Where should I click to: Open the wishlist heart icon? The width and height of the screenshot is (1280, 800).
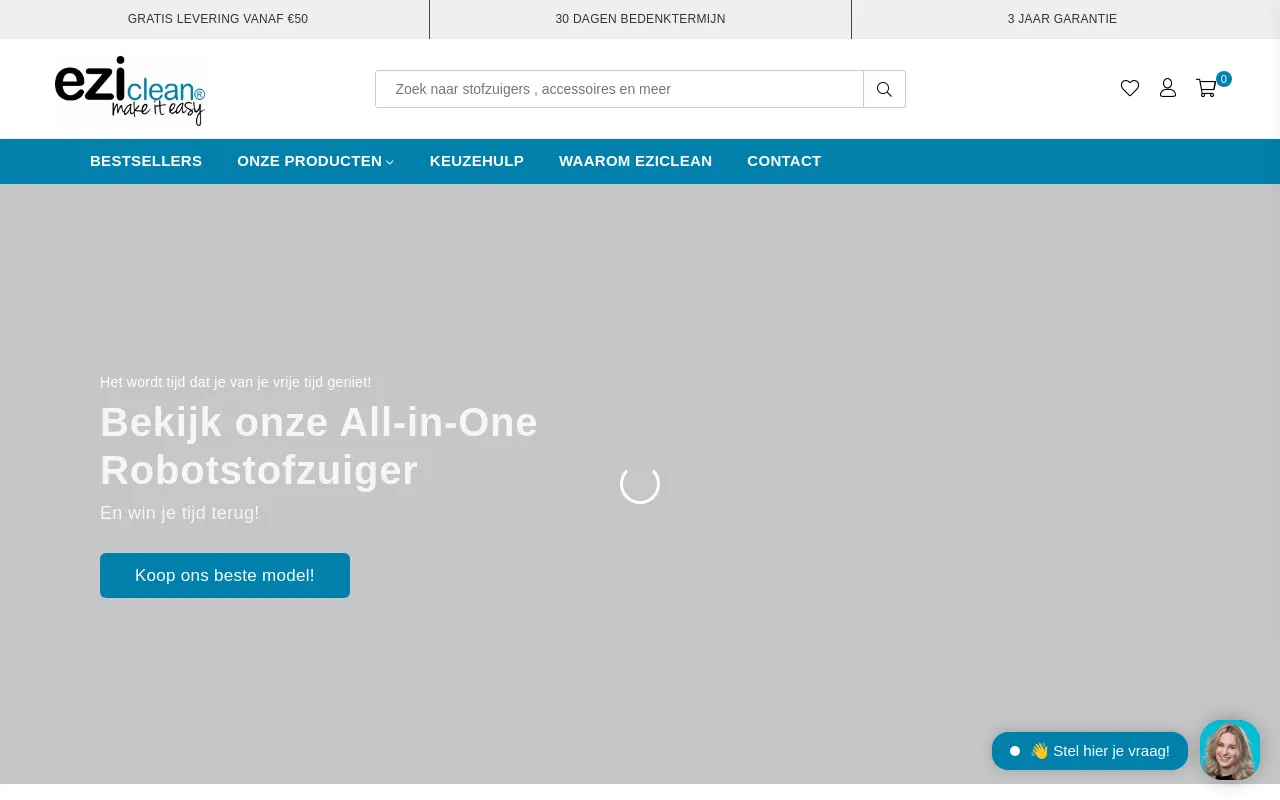(x=1130, y=88)
